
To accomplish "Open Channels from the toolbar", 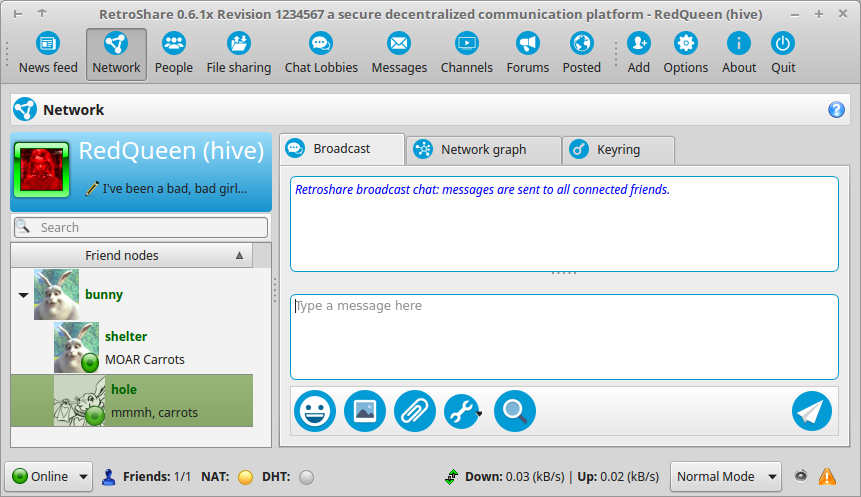I will tap(467, 54).
